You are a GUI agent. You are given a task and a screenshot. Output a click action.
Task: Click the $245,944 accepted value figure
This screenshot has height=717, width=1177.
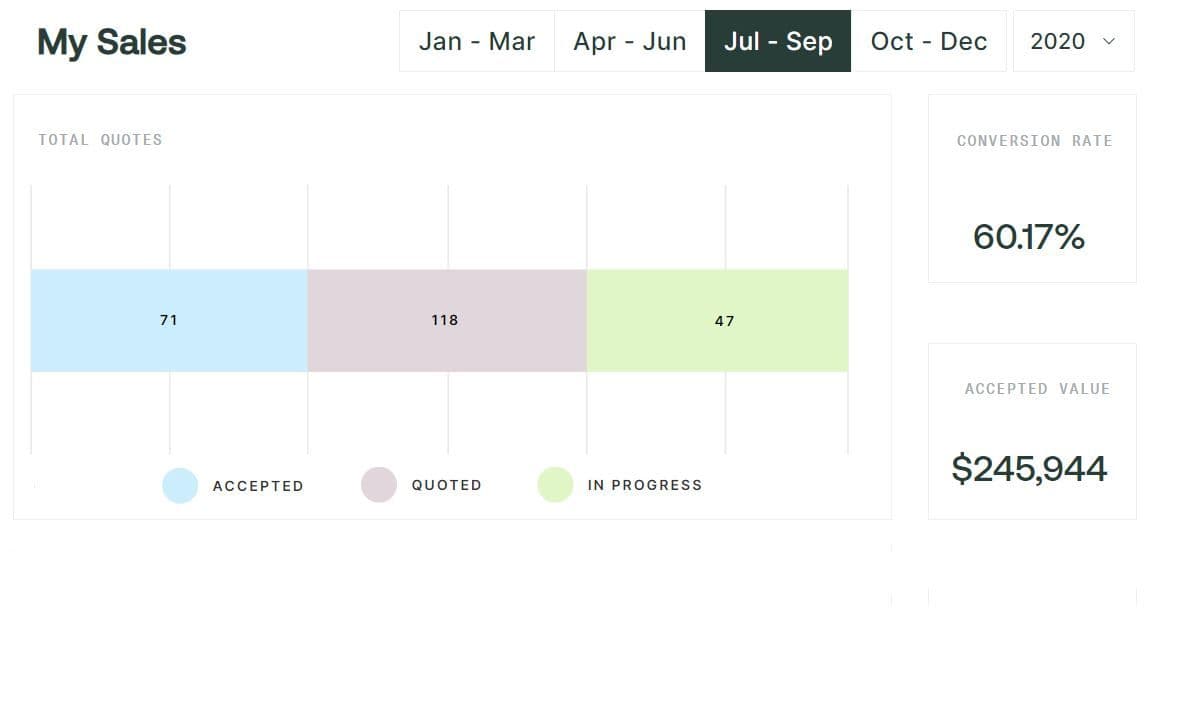pyautogui.click(x=1029, y=468)
